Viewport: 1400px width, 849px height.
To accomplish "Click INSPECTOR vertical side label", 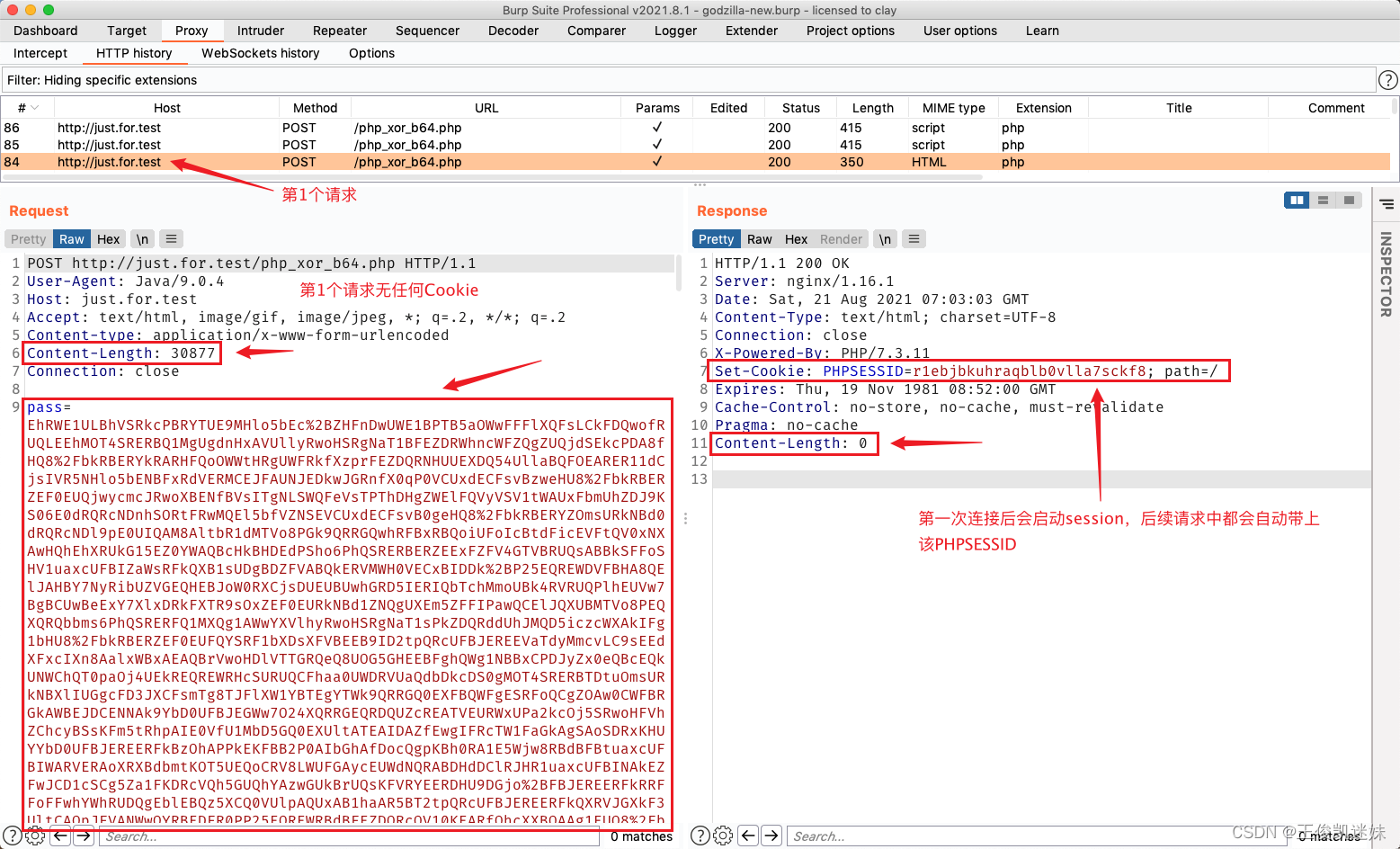I will coord(1386,274).
